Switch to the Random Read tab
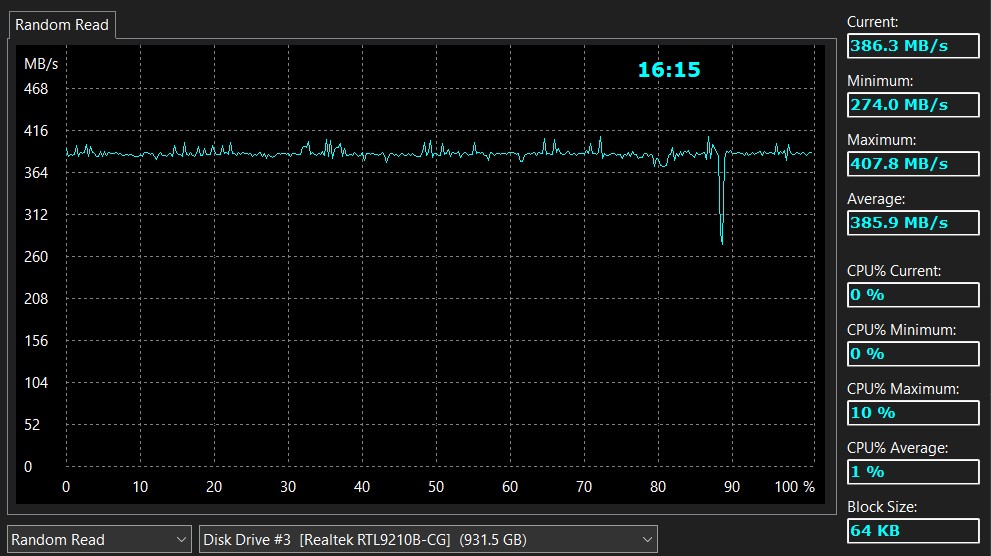This screenshot has height=556, width=991. pos(62,25)
